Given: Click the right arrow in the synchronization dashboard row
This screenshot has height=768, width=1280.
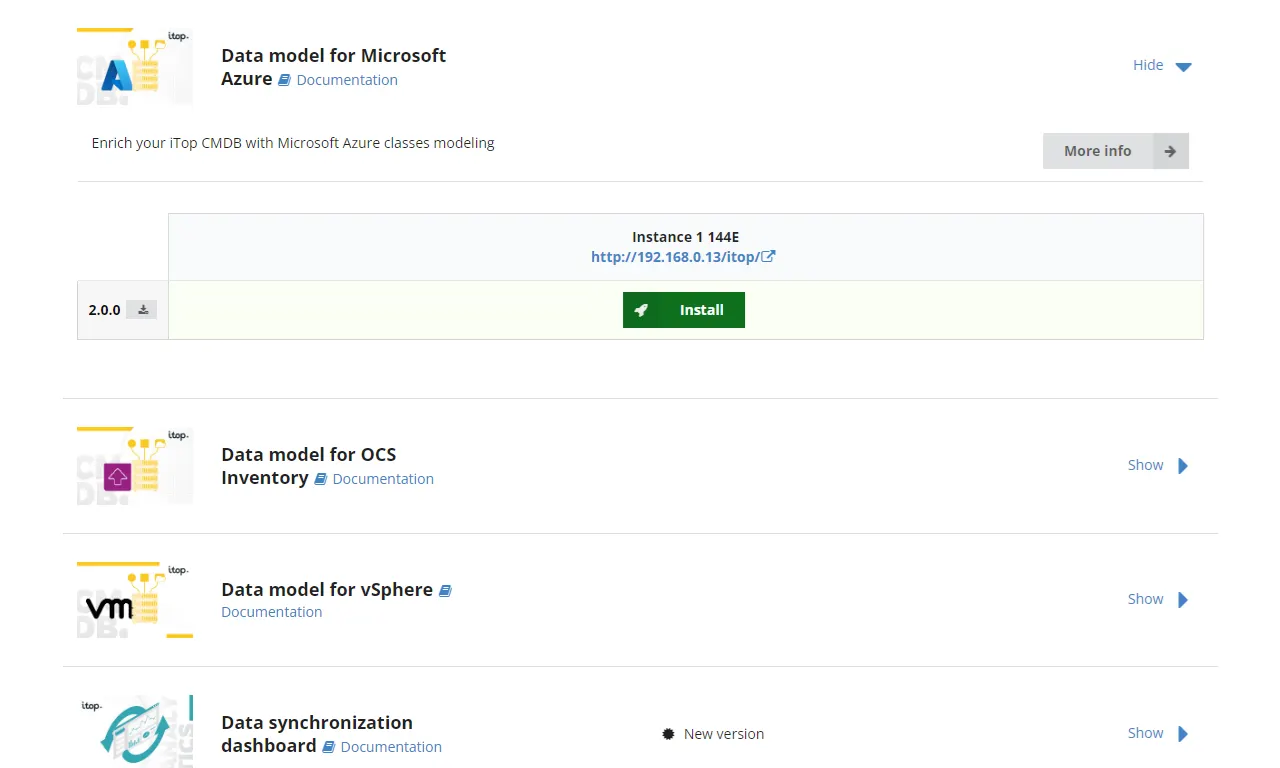Looking at the screenshot, I should pos(1183,734).
